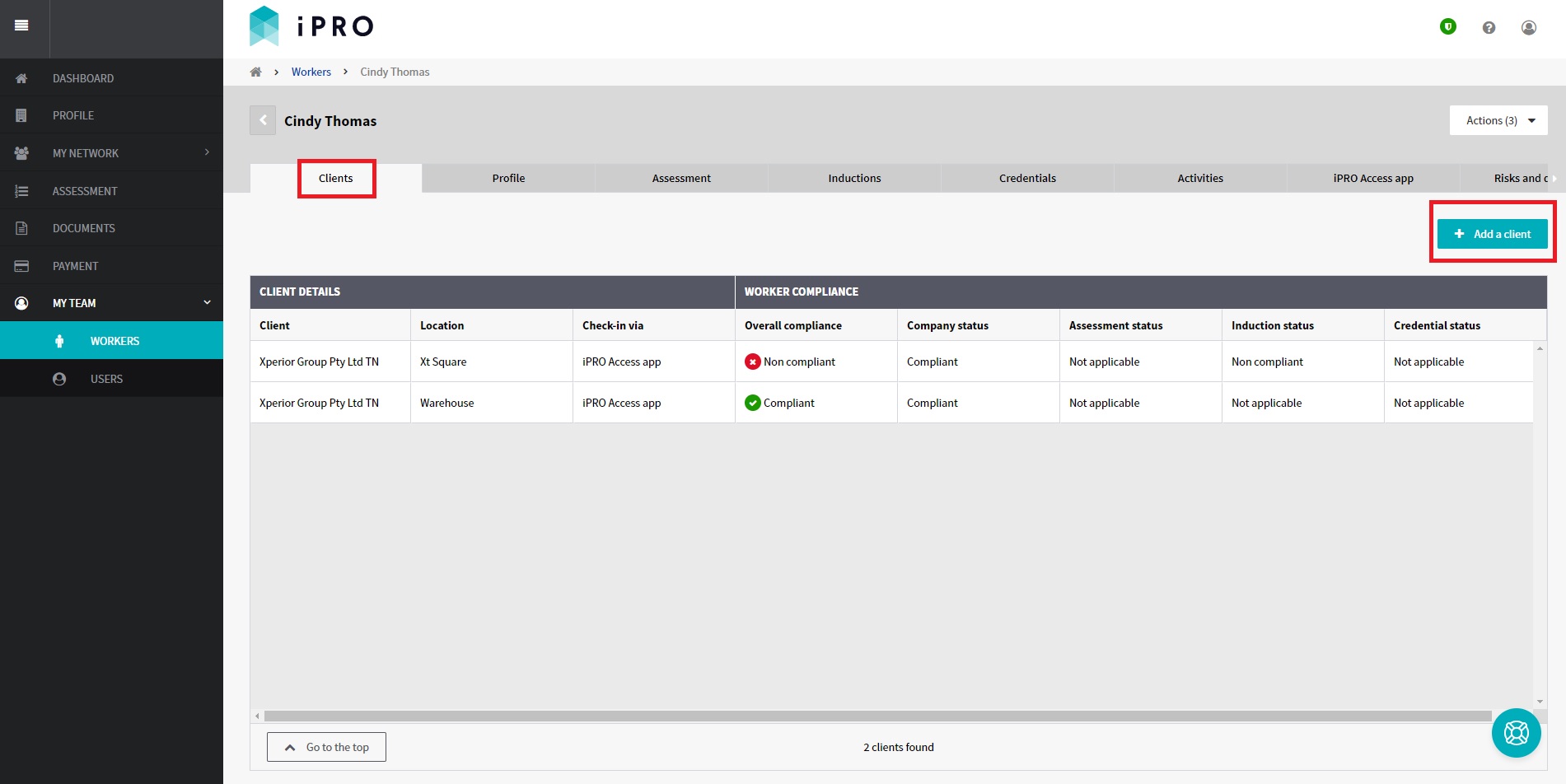Viewport: 1566px width, 784px height.
Task: Go back using the arrow beside Cindy Thomas
Action: 263,120
